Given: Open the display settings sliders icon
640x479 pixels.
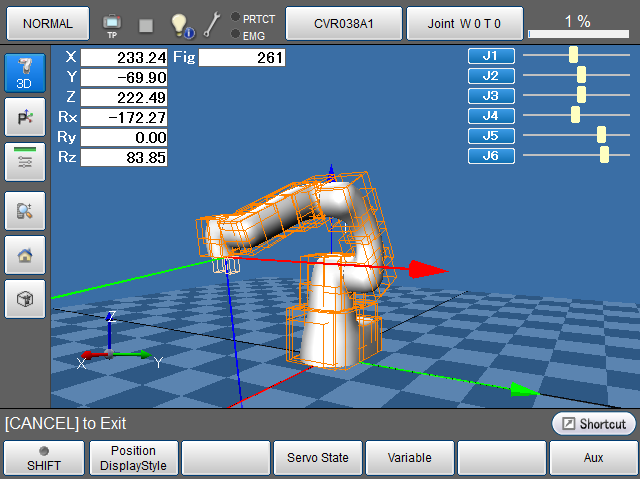Looking at the screenshot, I should point(25,162).
